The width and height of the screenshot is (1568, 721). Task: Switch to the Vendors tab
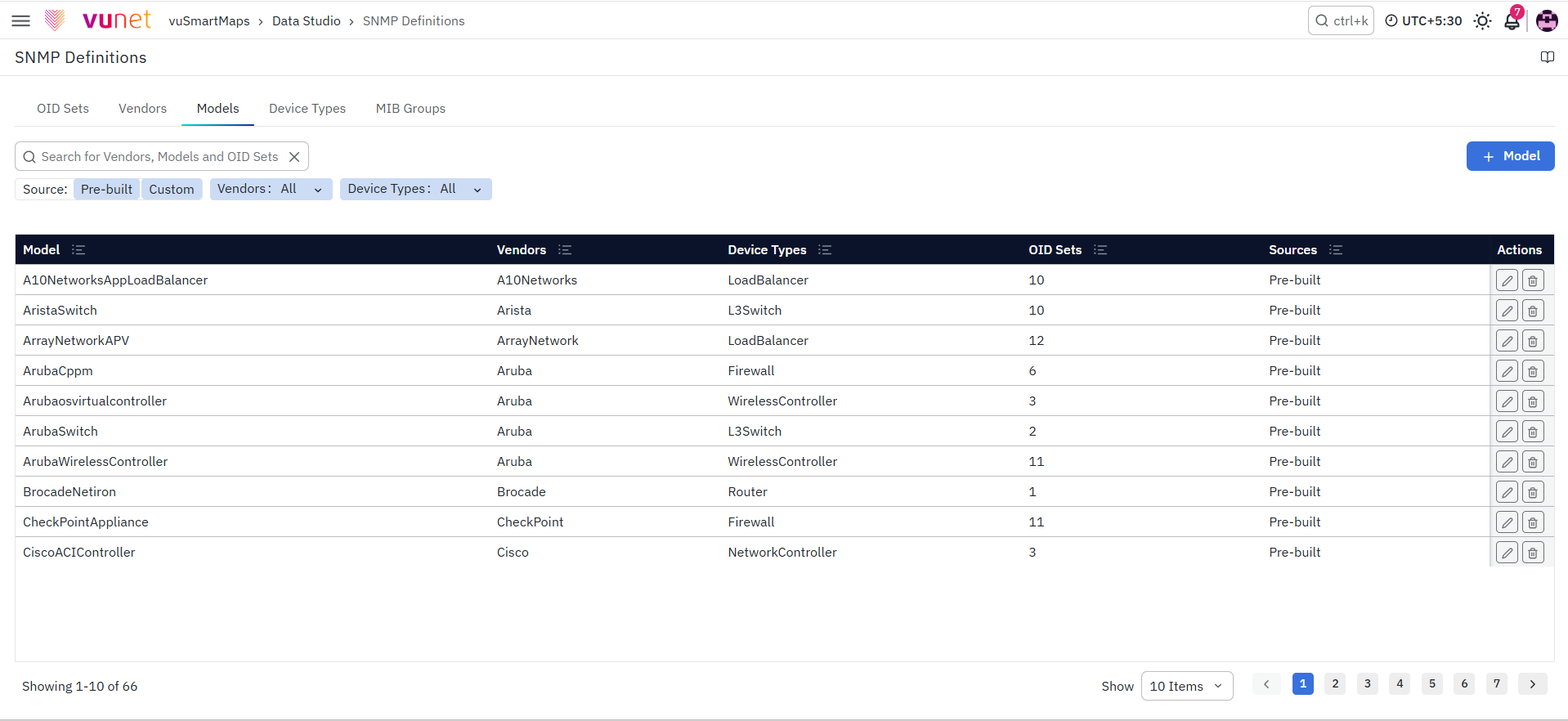(142, 109)
